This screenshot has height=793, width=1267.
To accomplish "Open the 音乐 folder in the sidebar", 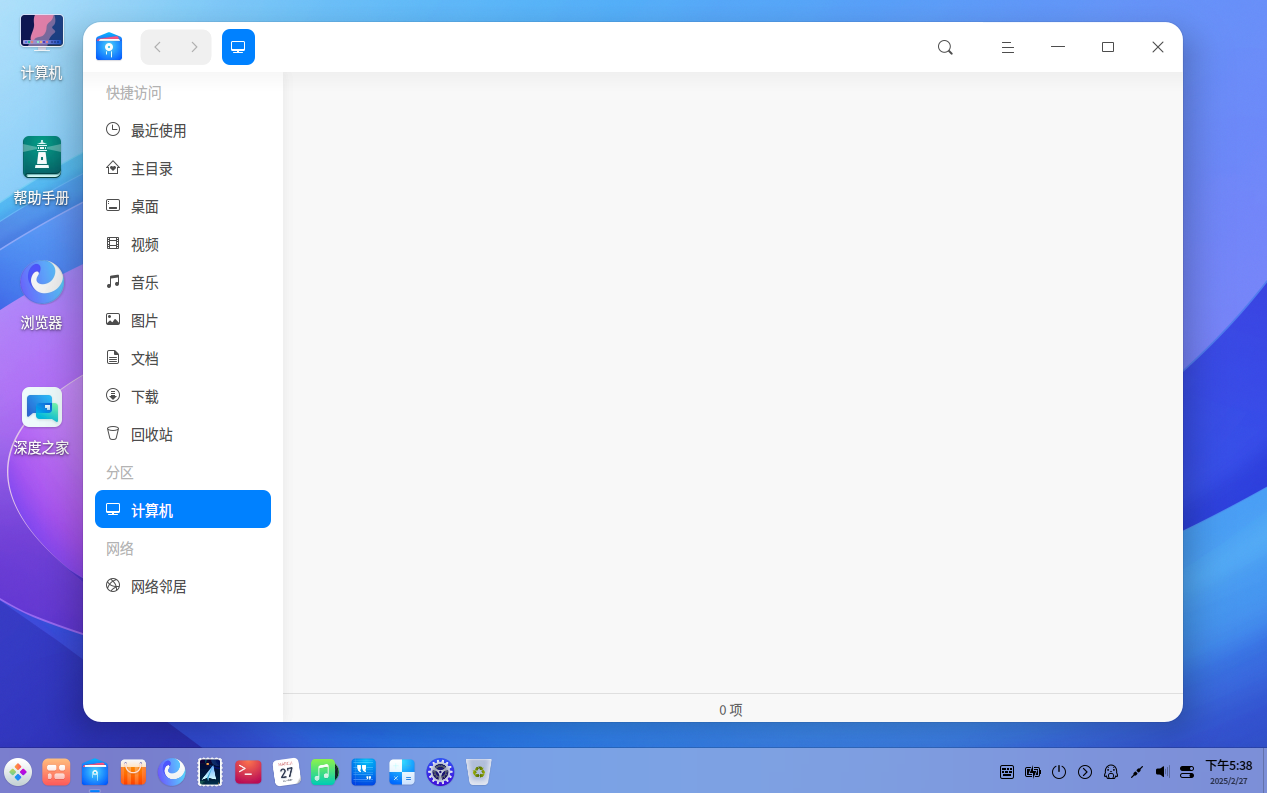I will pos(183,283).
